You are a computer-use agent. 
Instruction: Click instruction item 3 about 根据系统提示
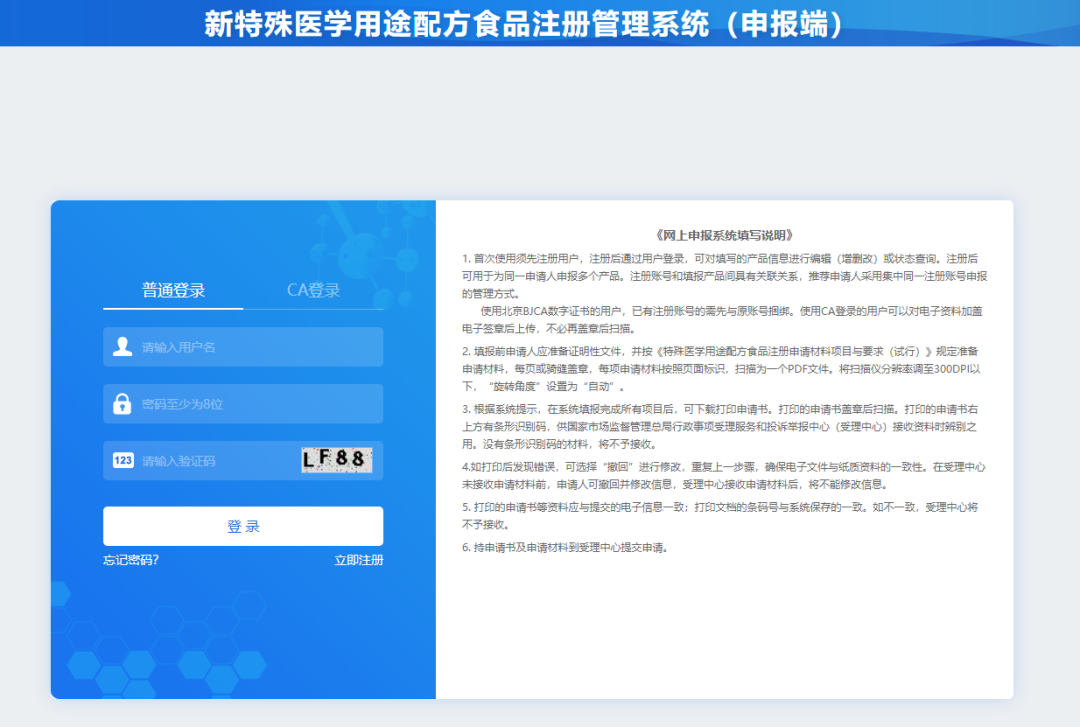coord(724,427)
